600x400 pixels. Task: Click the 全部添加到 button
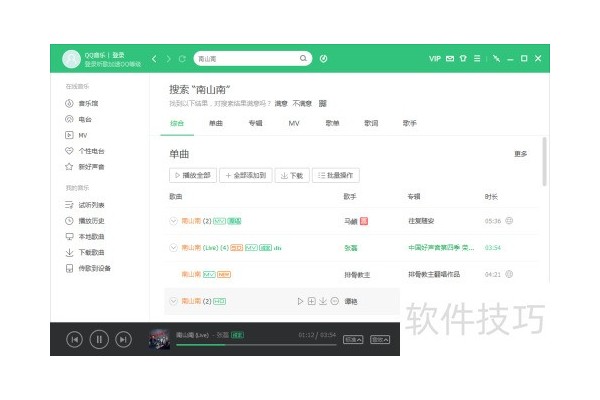click(x=246, y=175)
